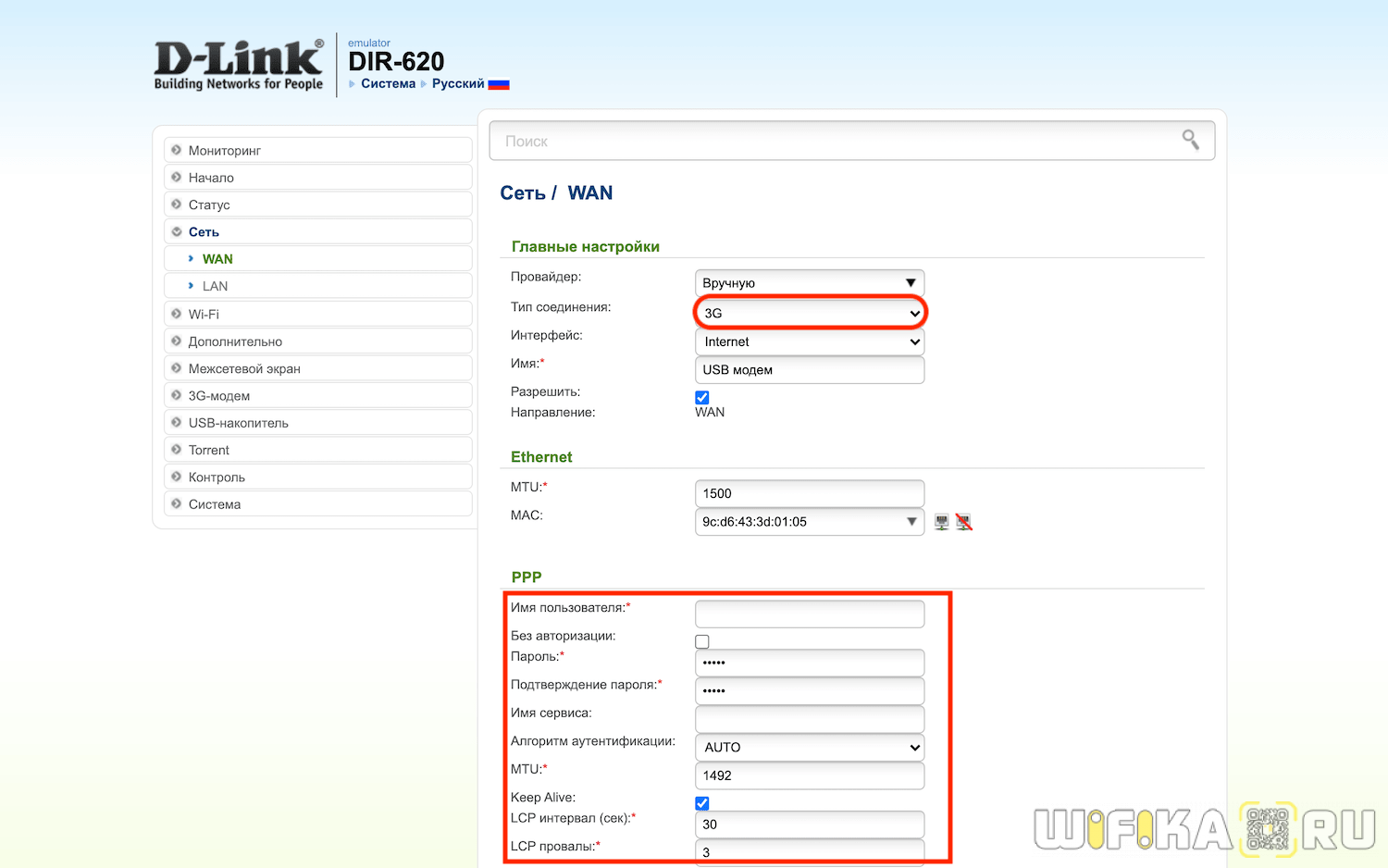Click the Система link in header

(x=389, y=83)
